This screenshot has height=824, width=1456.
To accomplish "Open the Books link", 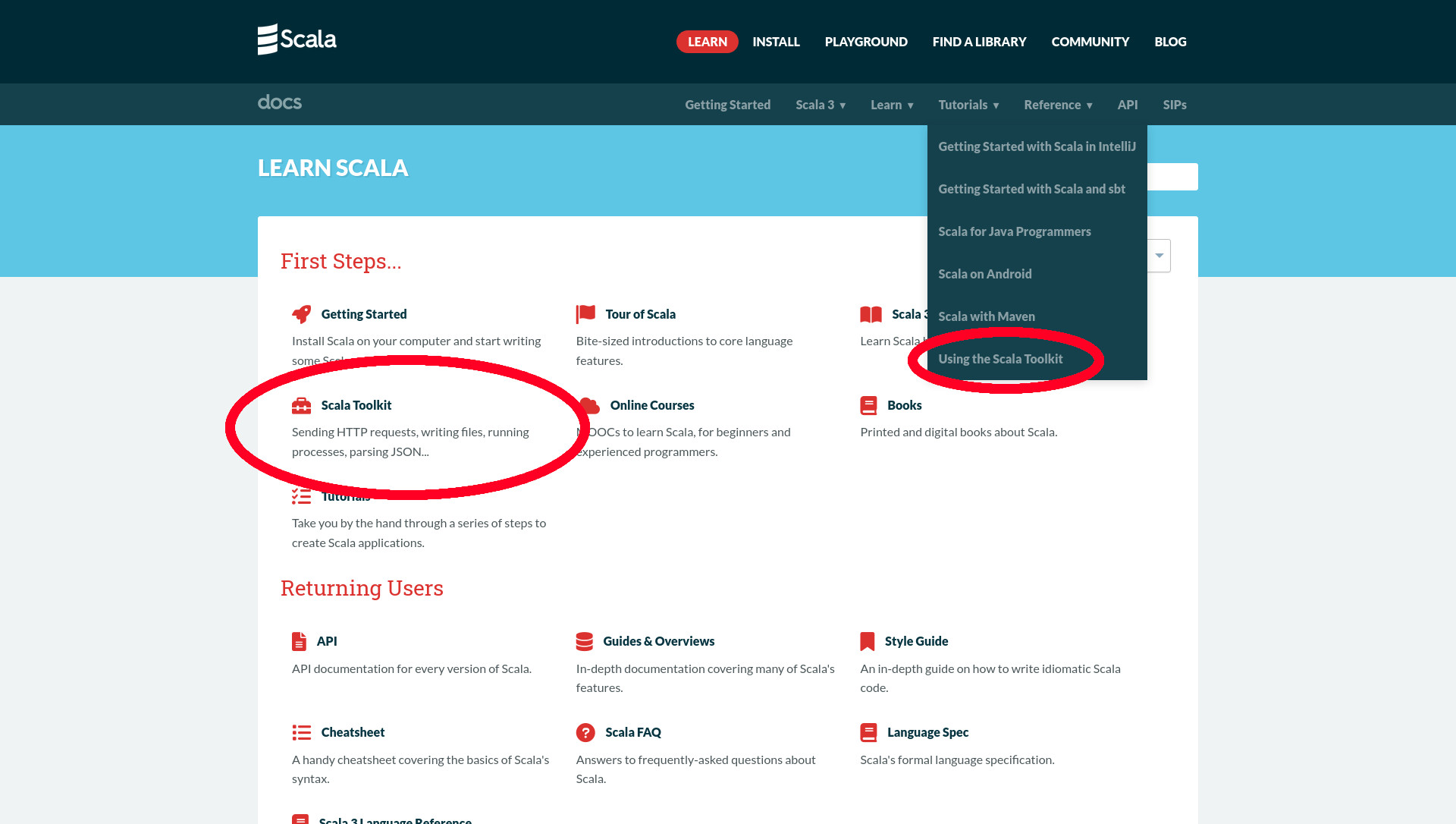I will pyautogui.click(x=904, y=405).
